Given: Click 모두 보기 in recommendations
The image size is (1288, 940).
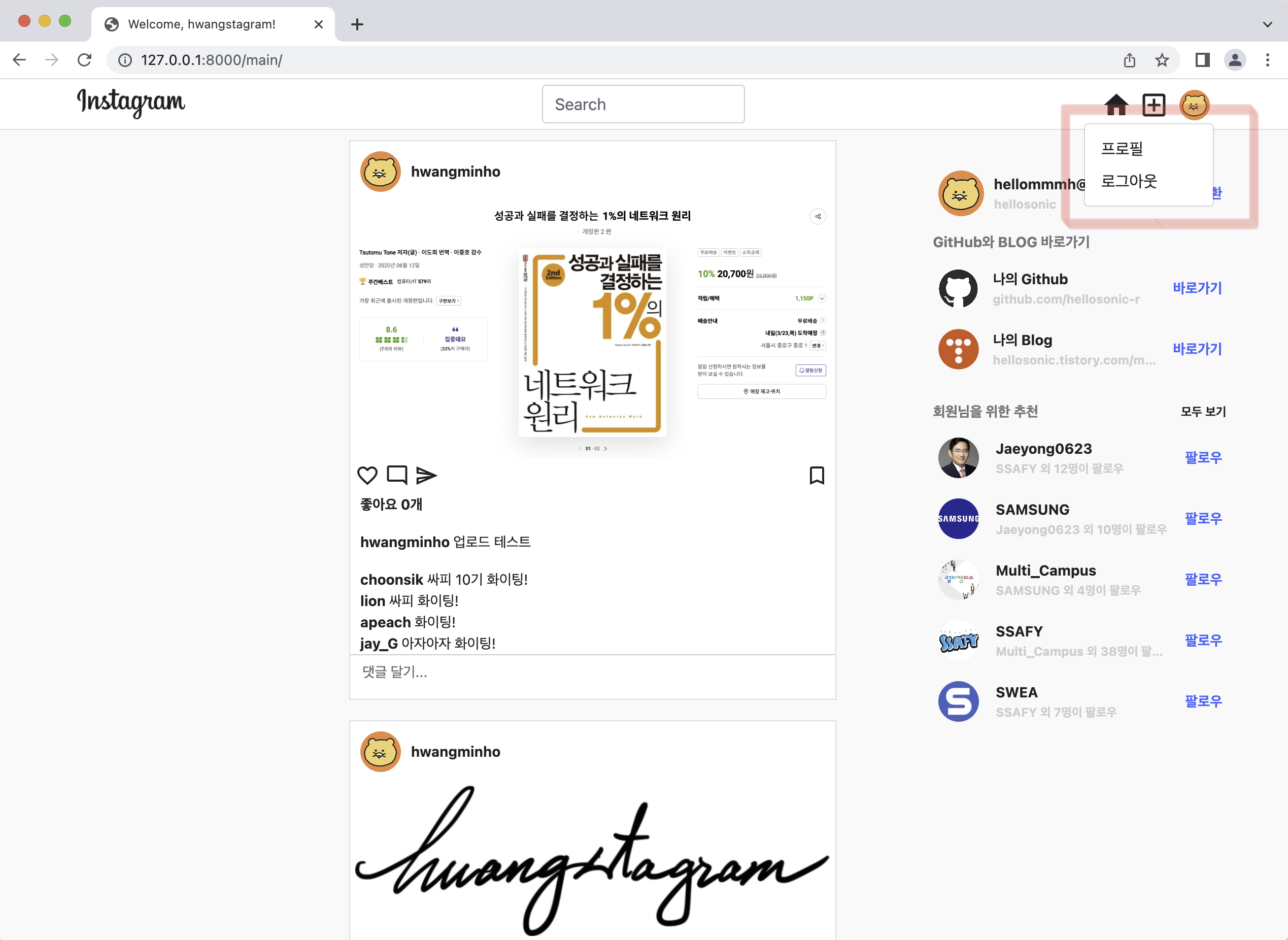Looking at the screenshot, I should [x=1203, y=412].
